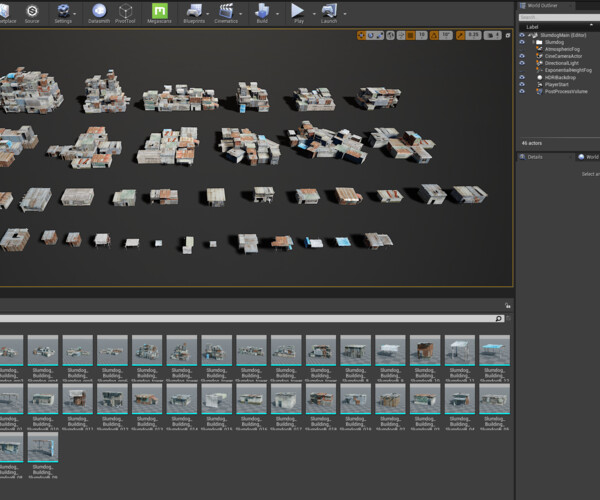Select the rotate gizmo mode in viewport
This screenshot has width=600, height=500.
(x=370, y=36)
